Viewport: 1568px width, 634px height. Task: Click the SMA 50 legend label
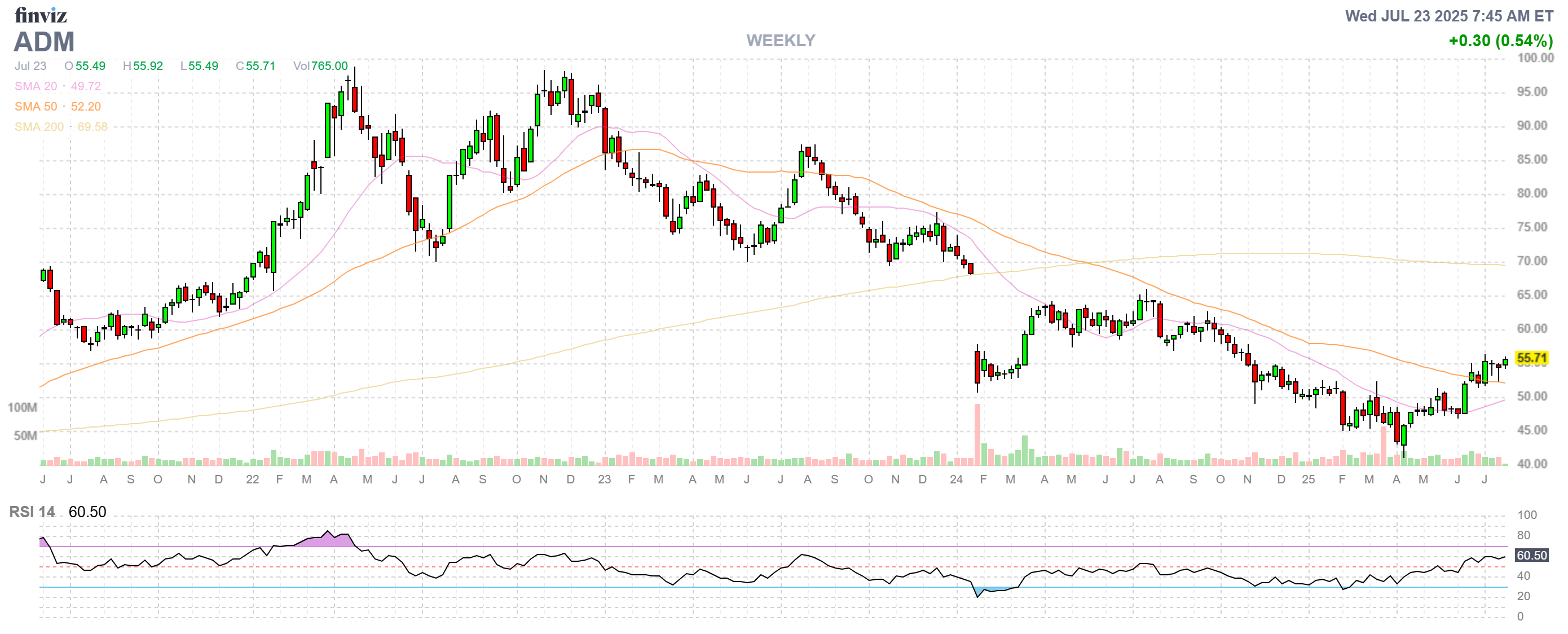point(36,107)
